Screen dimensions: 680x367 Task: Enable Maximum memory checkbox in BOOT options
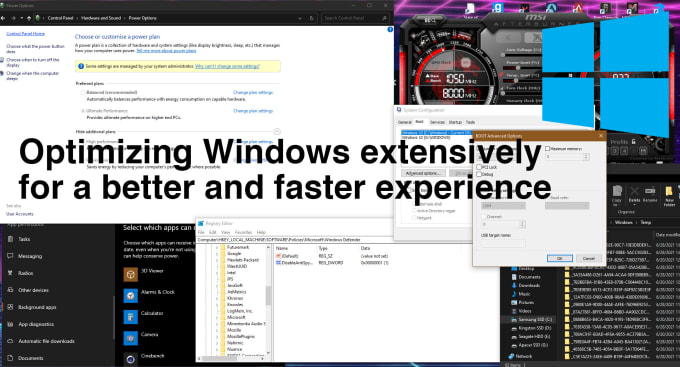click(547, 148)
